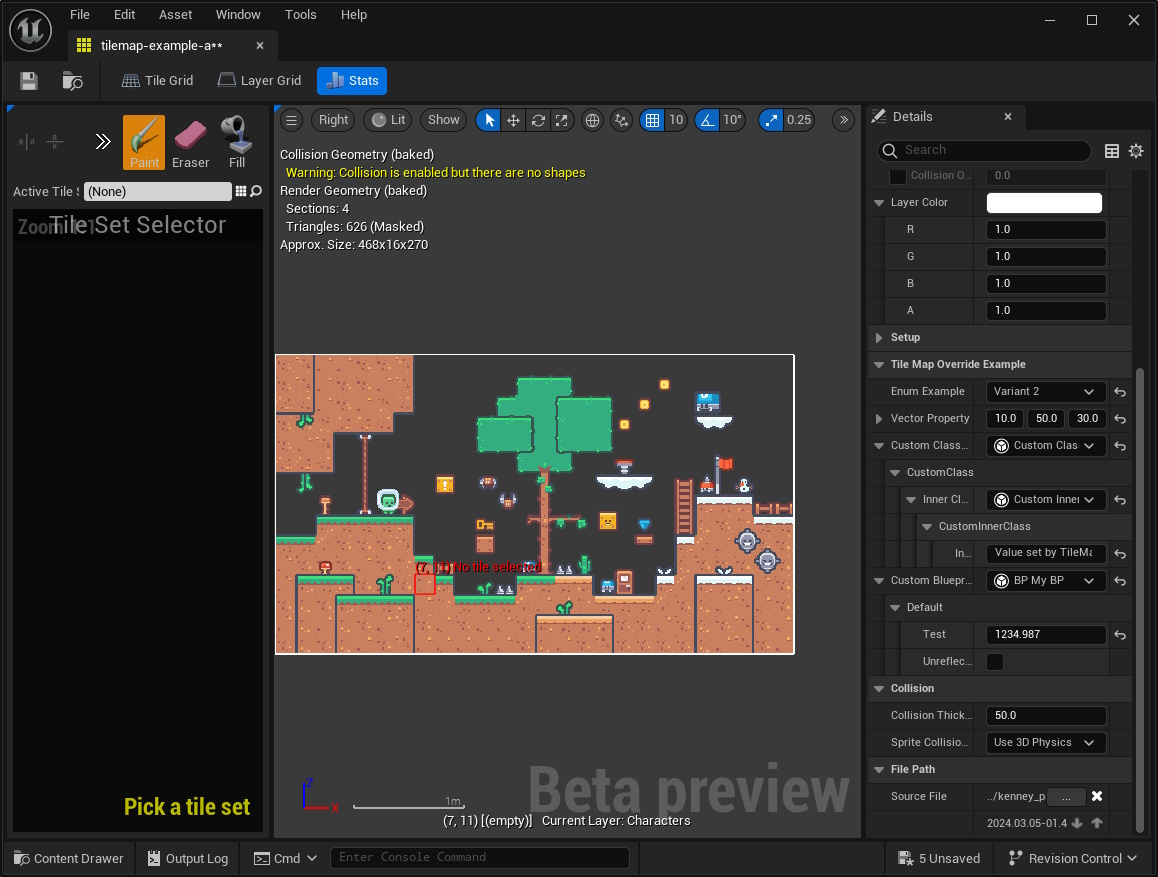The height and width of the screenshot is (877, 1158).
Task: Toggle world/local coordinate globe icon
Action: (x=592, y=120)
